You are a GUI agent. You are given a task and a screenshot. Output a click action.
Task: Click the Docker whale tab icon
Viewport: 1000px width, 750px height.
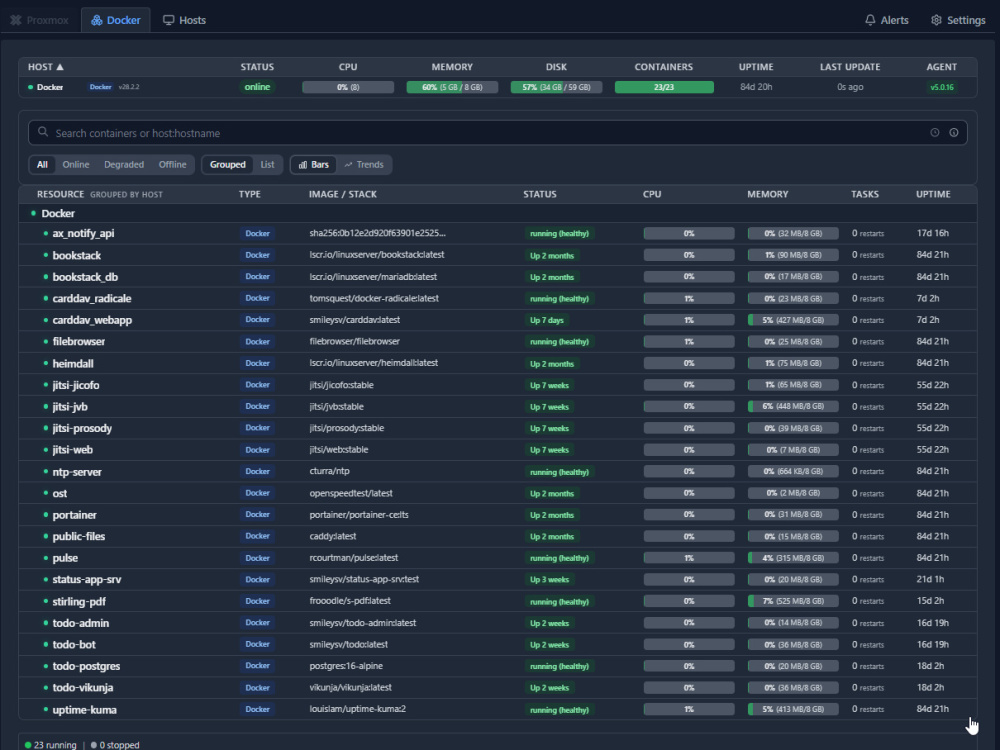(x=97, y=20)
